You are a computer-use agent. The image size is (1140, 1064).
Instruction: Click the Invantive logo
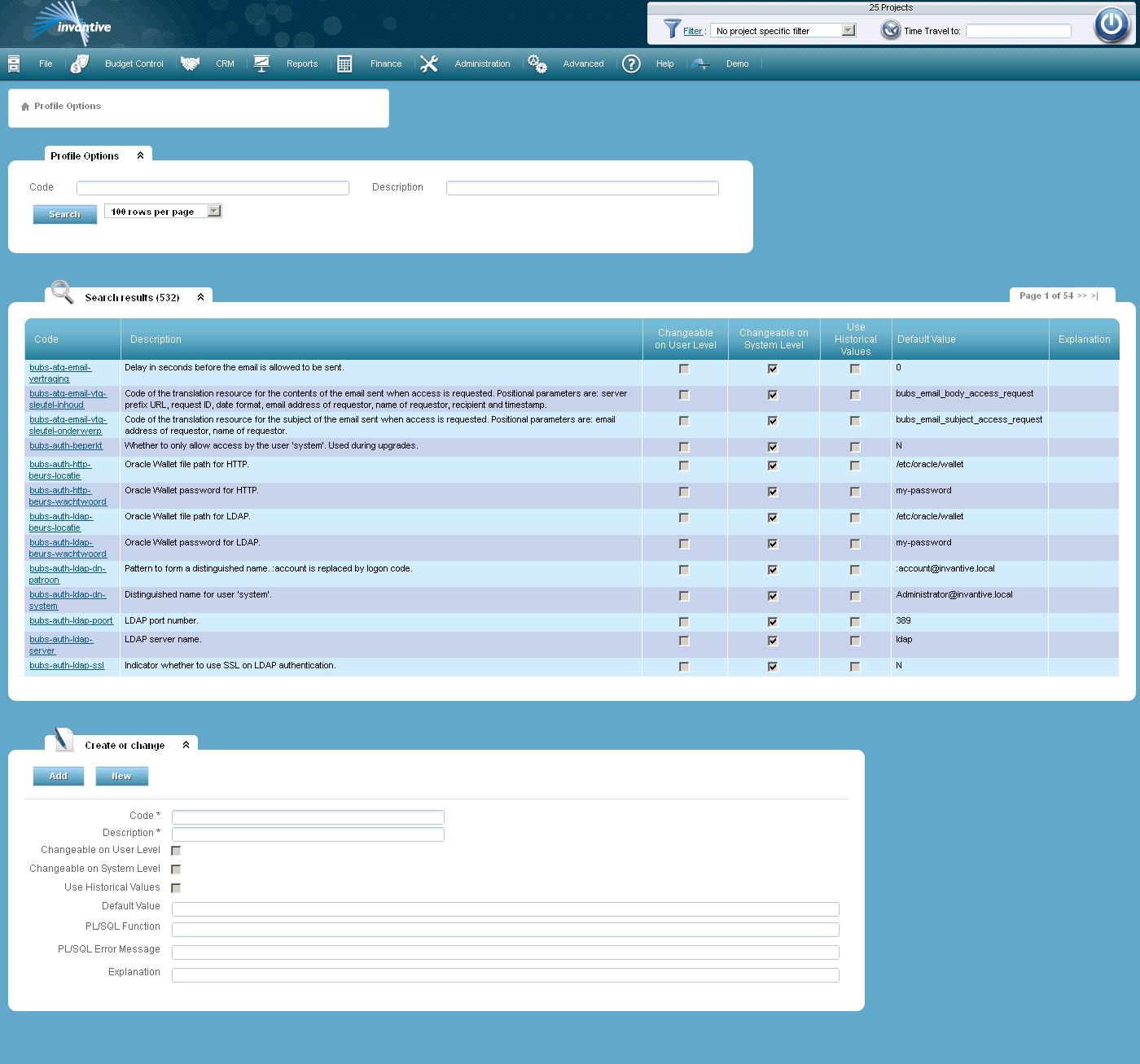pos(70,24)
